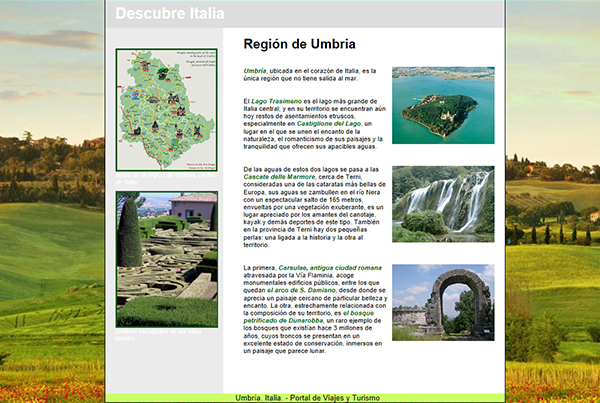
Task: Click the Región de Umbria heading
Action: (x=299, y=44)
